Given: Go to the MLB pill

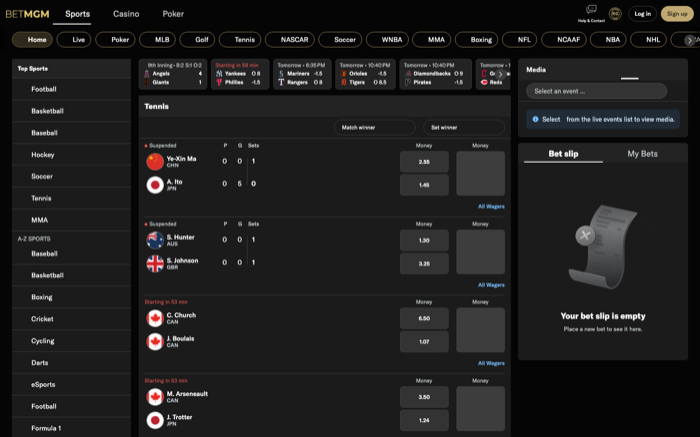Looking at the screenshot, I should click(x=157, y=40).
